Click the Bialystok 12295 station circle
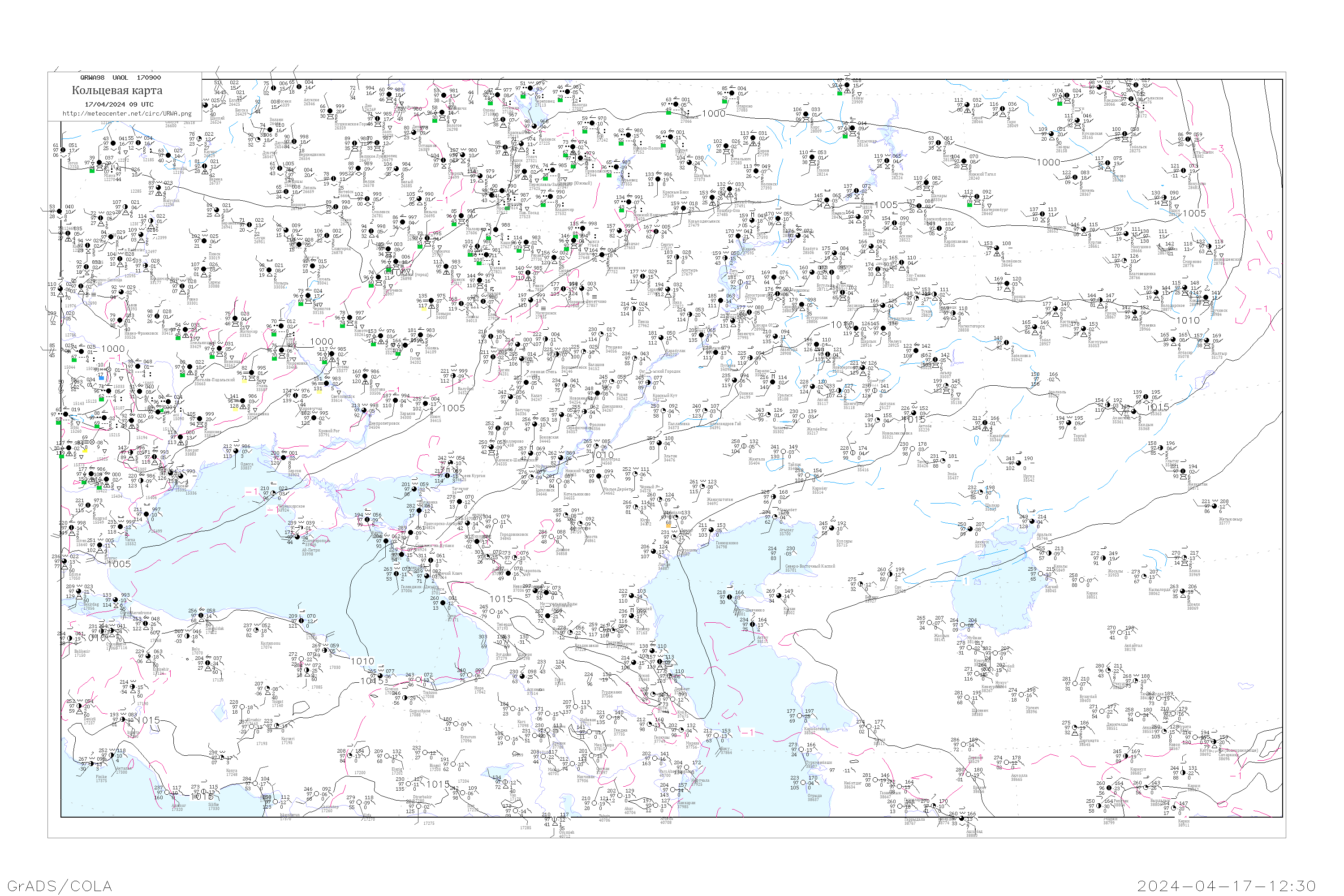This screenshot has width=1344, height=896. (158, 187)
